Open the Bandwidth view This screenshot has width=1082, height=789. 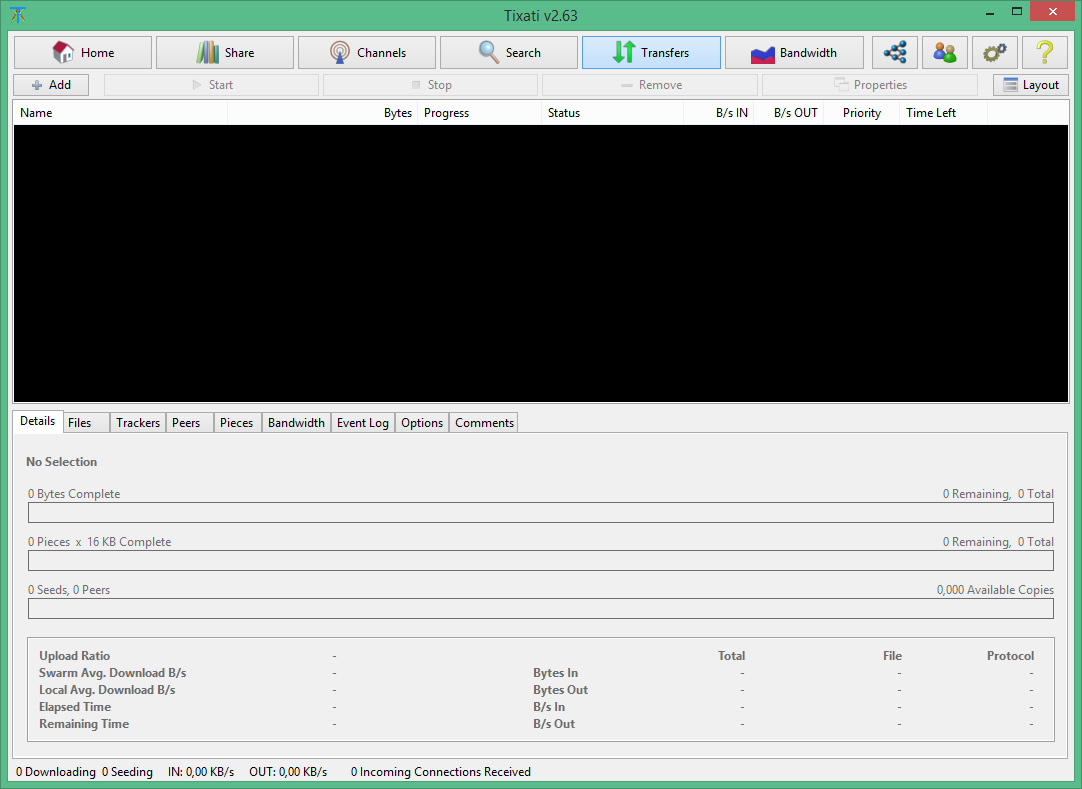tap(794, 53)
